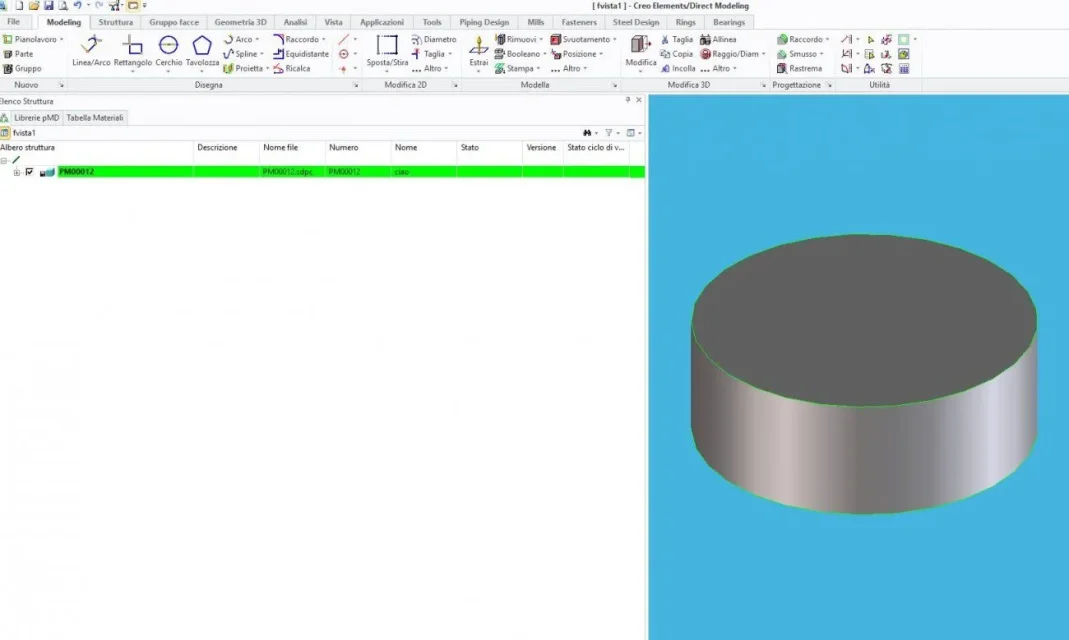Pick the Tavolozza polygon tool
Image resolution: width=1069 pixels, height=640 pixels.
tap(202, 52)
